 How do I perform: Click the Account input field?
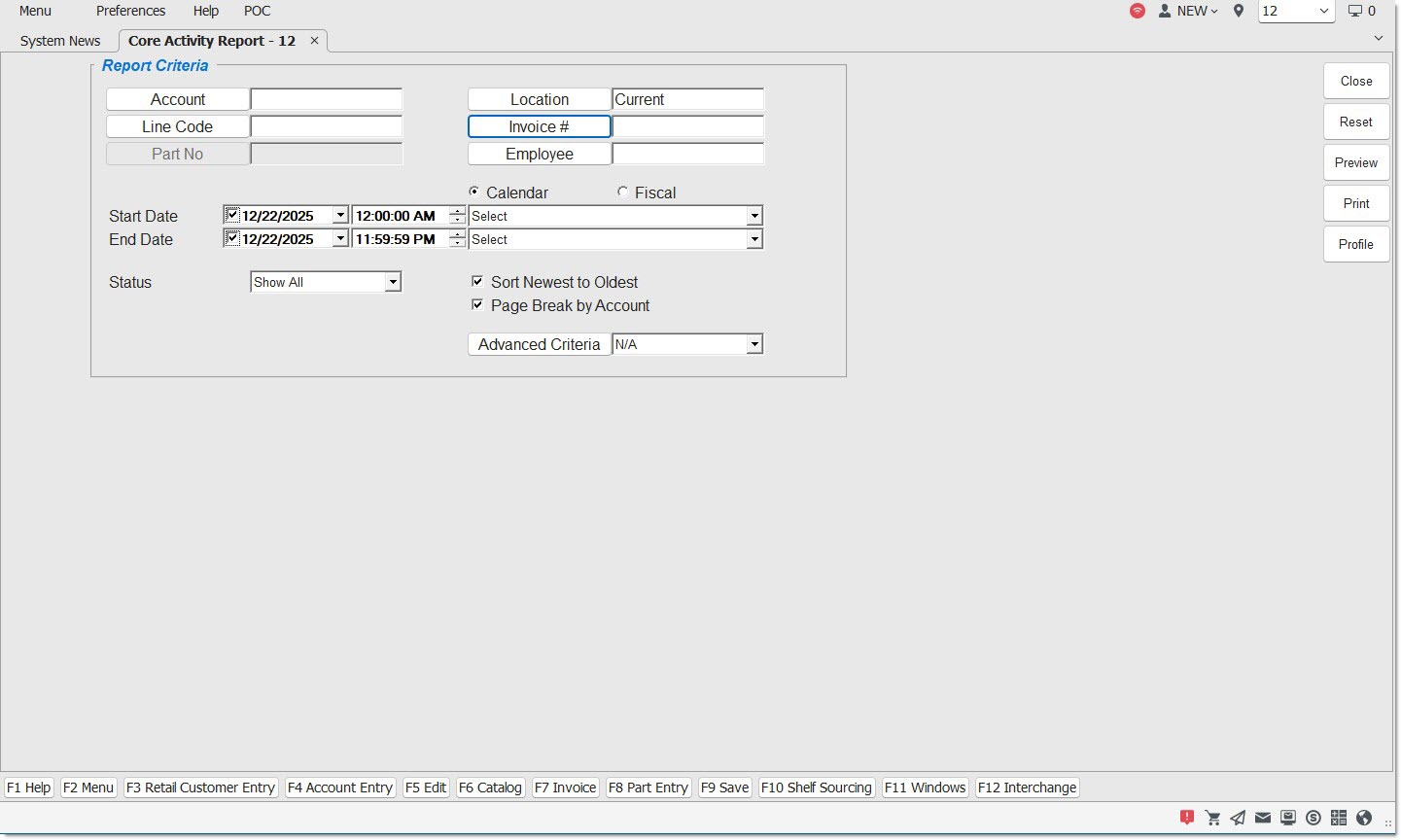[x=327, y=100]
